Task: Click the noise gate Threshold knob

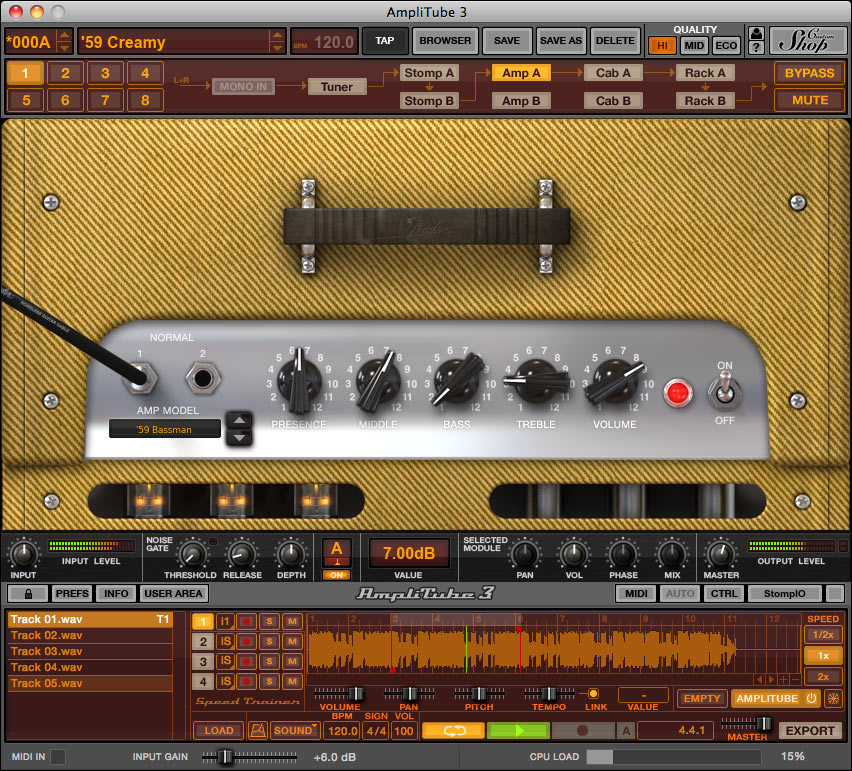Action: point(191,555)
